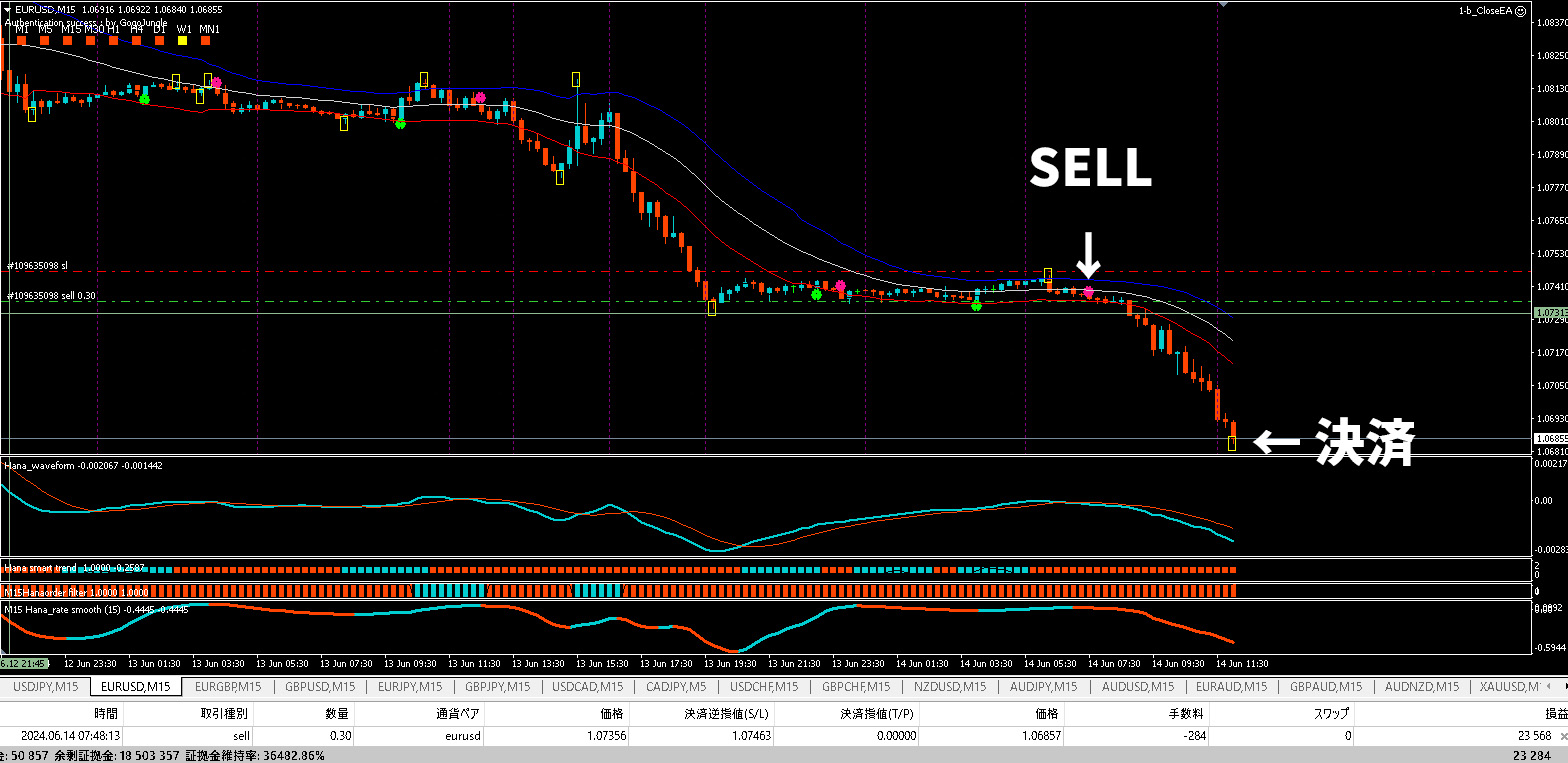This screenshot has width=1568, height=763.
Task: Click the 1-b_CloseEA smiley face icon
Action: tap(1520, 9)
